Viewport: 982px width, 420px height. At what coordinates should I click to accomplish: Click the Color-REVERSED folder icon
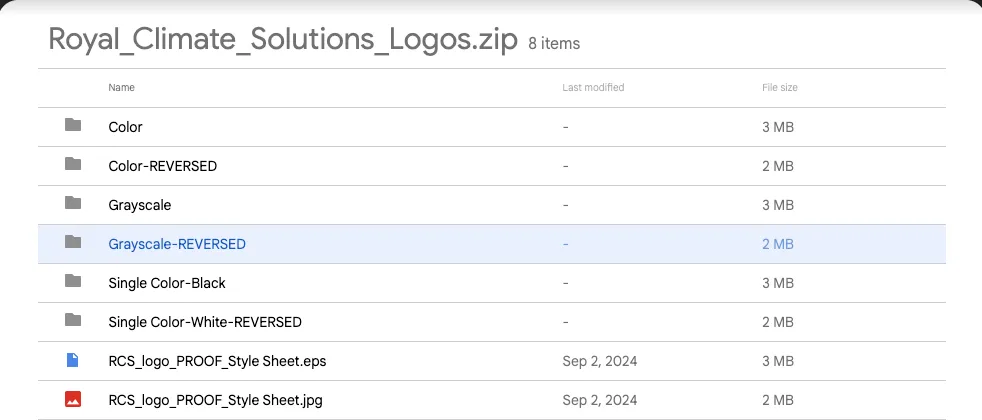point(72,165)
